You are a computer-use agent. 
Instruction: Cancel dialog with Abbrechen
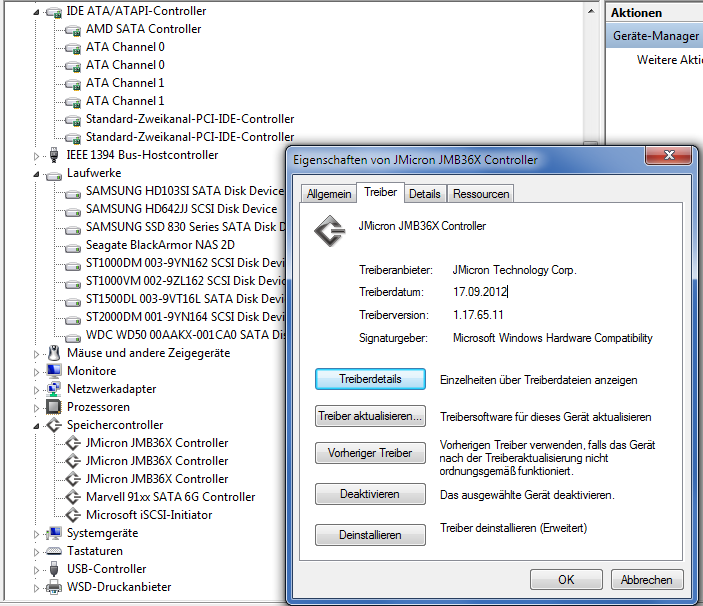[x=647, y=580]
